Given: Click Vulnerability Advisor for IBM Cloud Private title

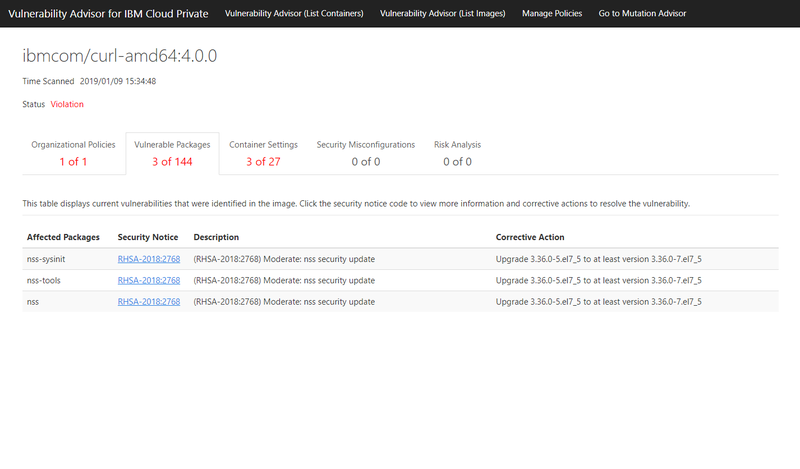Looking at the screenshot, I should click(x=108, y=14).
